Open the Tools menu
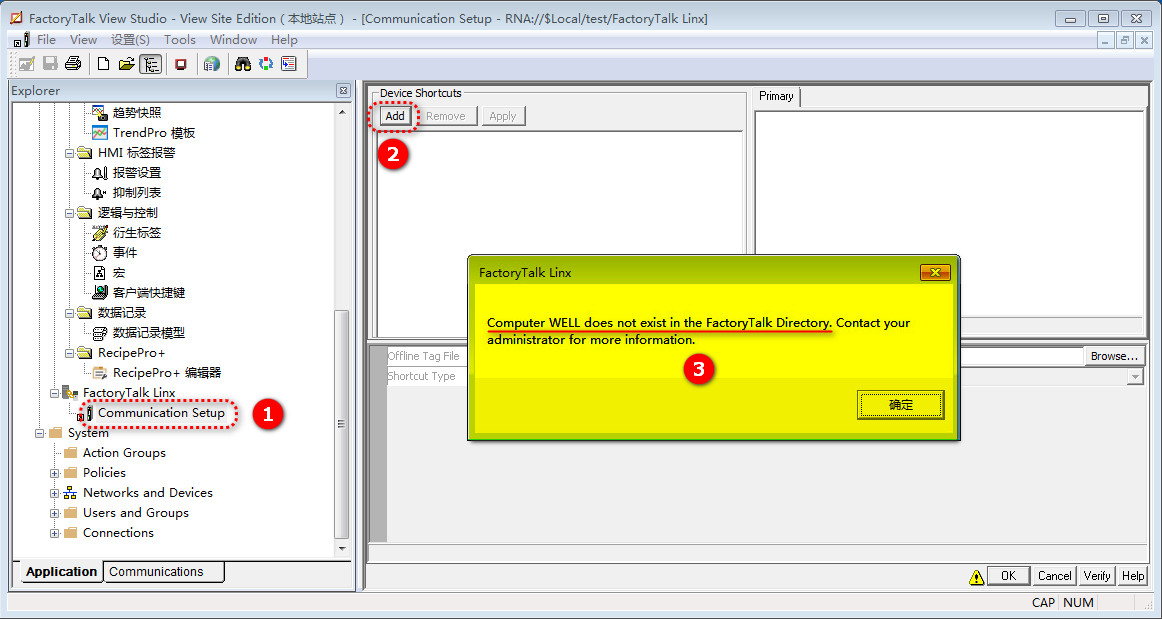Screen dimensions: 1162x619 point(180,40)
